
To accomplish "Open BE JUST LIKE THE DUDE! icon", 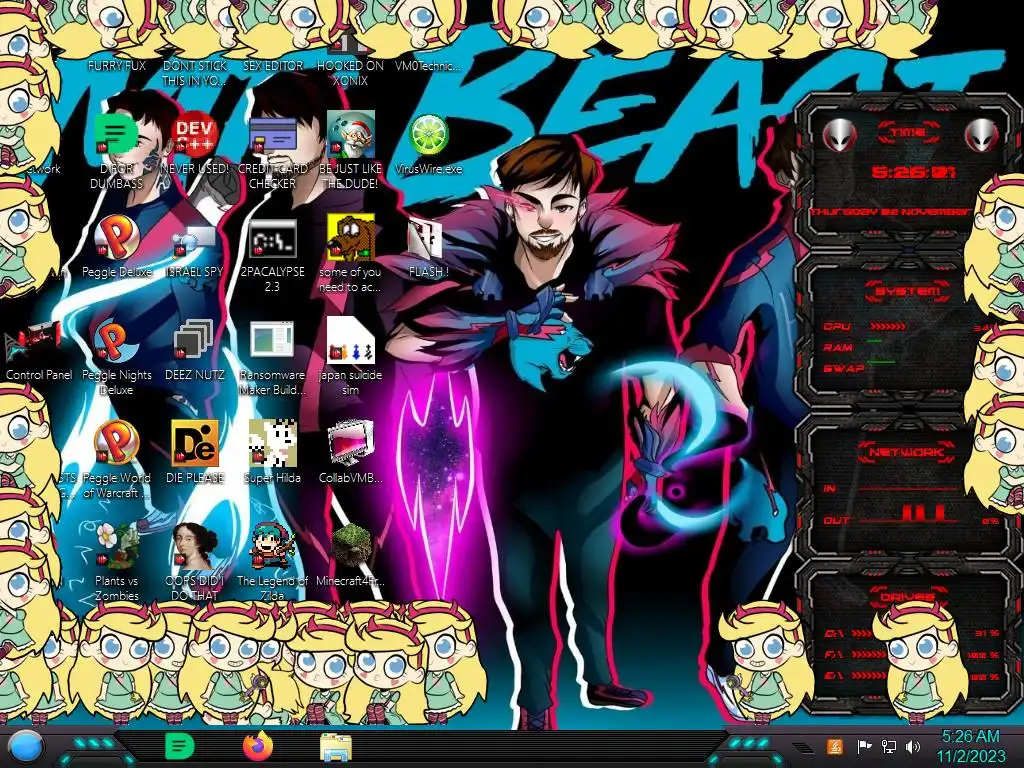I will [351, 136].
